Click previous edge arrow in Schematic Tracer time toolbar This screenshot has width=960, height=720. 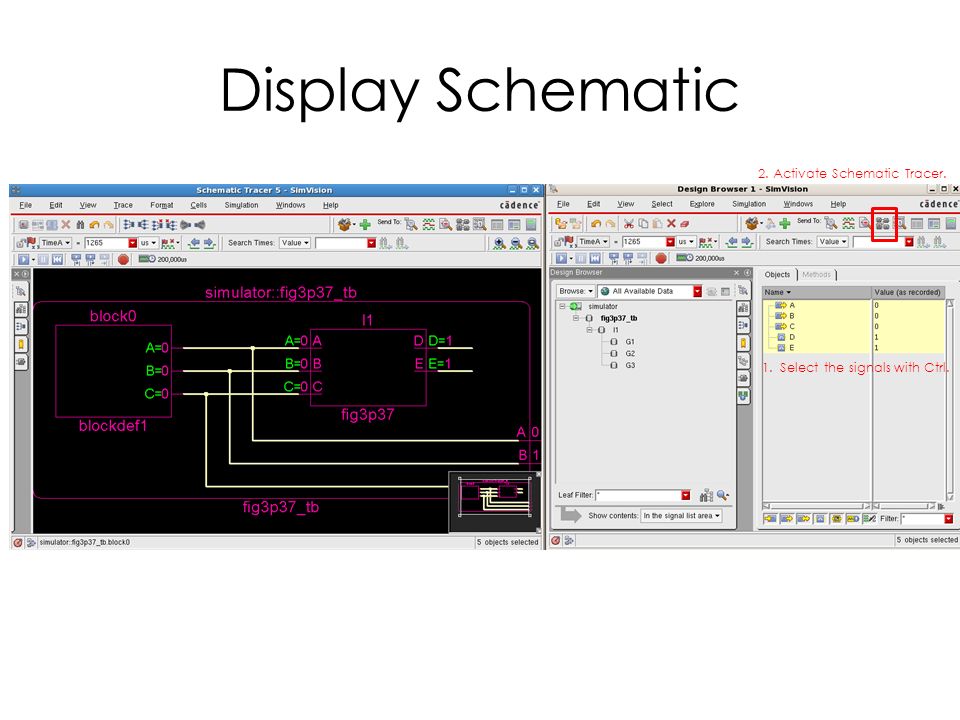194,243
